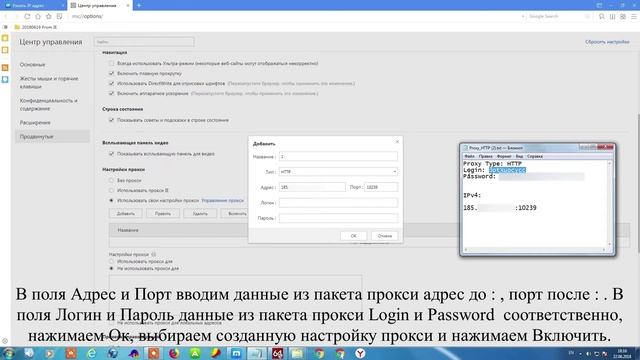The image size is (640, 360).
Task: Click OK in Добавить dialog
Action: pos(353,236)
